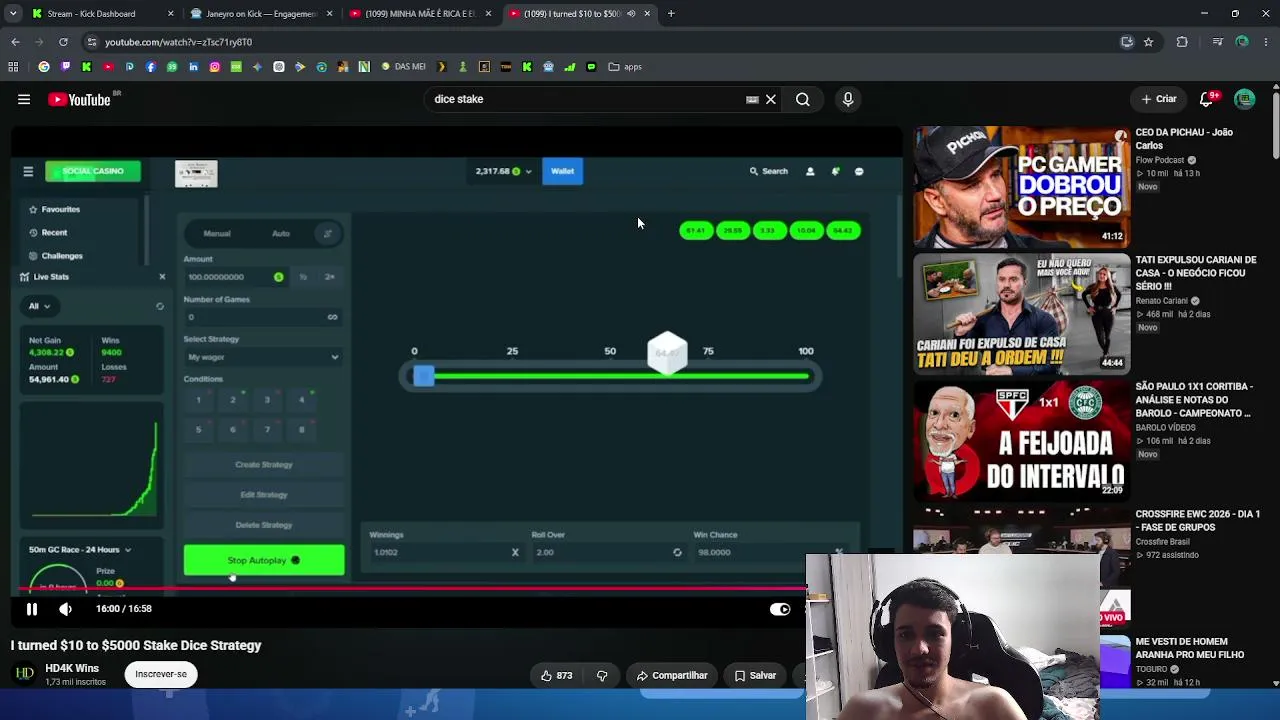
Task: Refresh the Live Stats in the video
Action: (159, 306)
